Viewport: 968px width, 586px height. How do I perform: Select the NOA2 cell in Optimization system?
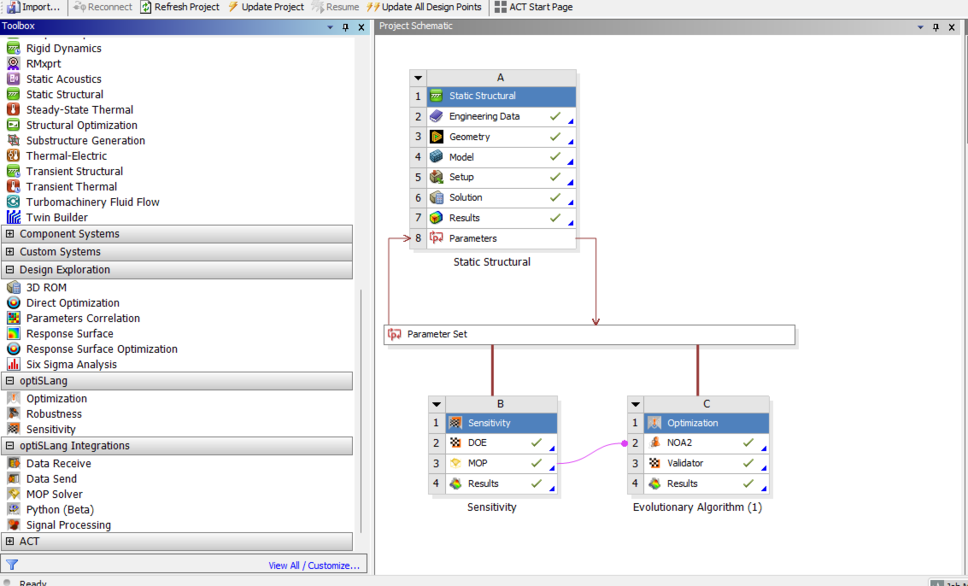click(707, 443)
